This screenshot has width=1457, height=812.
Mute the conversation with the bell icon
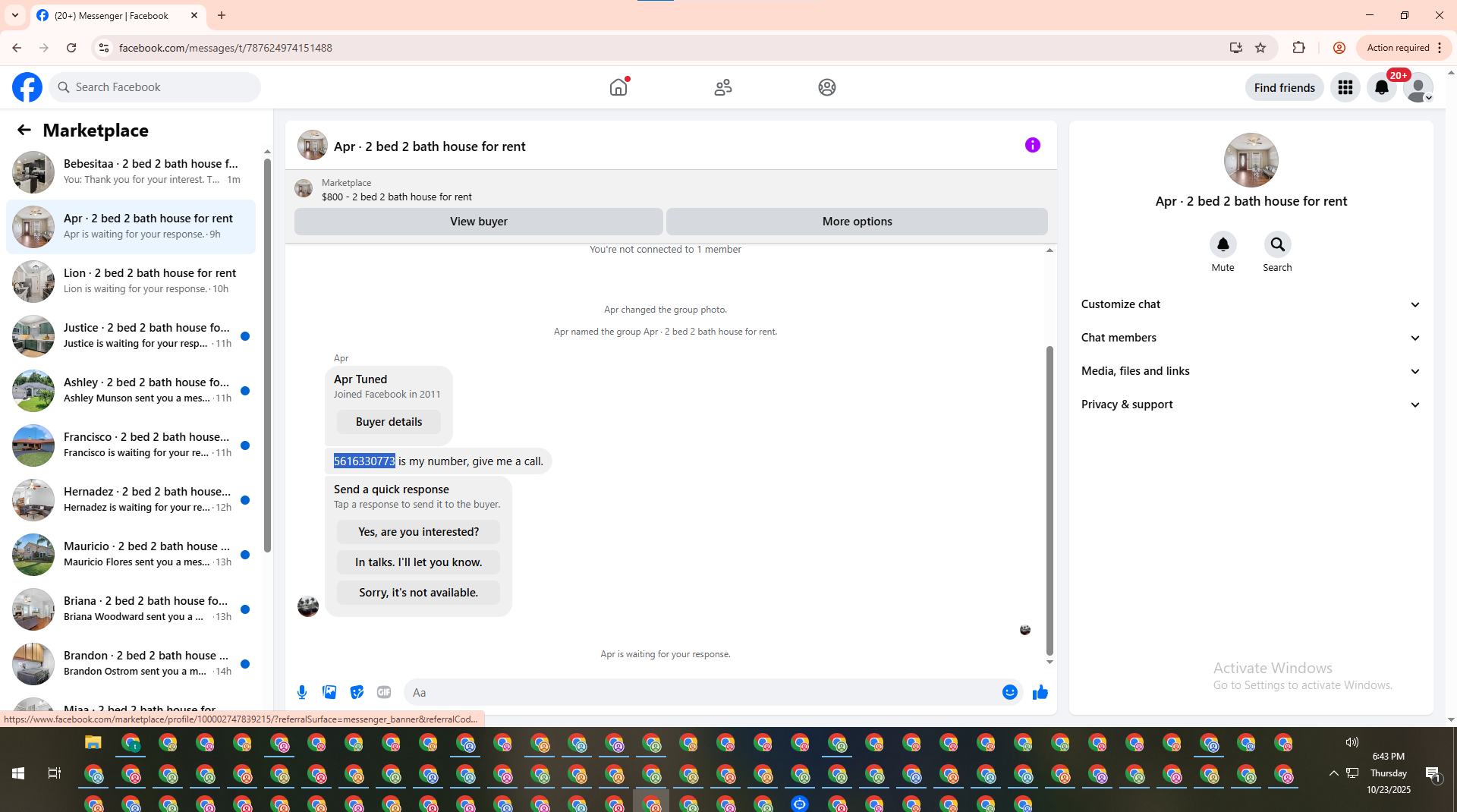click(1223, 244)
